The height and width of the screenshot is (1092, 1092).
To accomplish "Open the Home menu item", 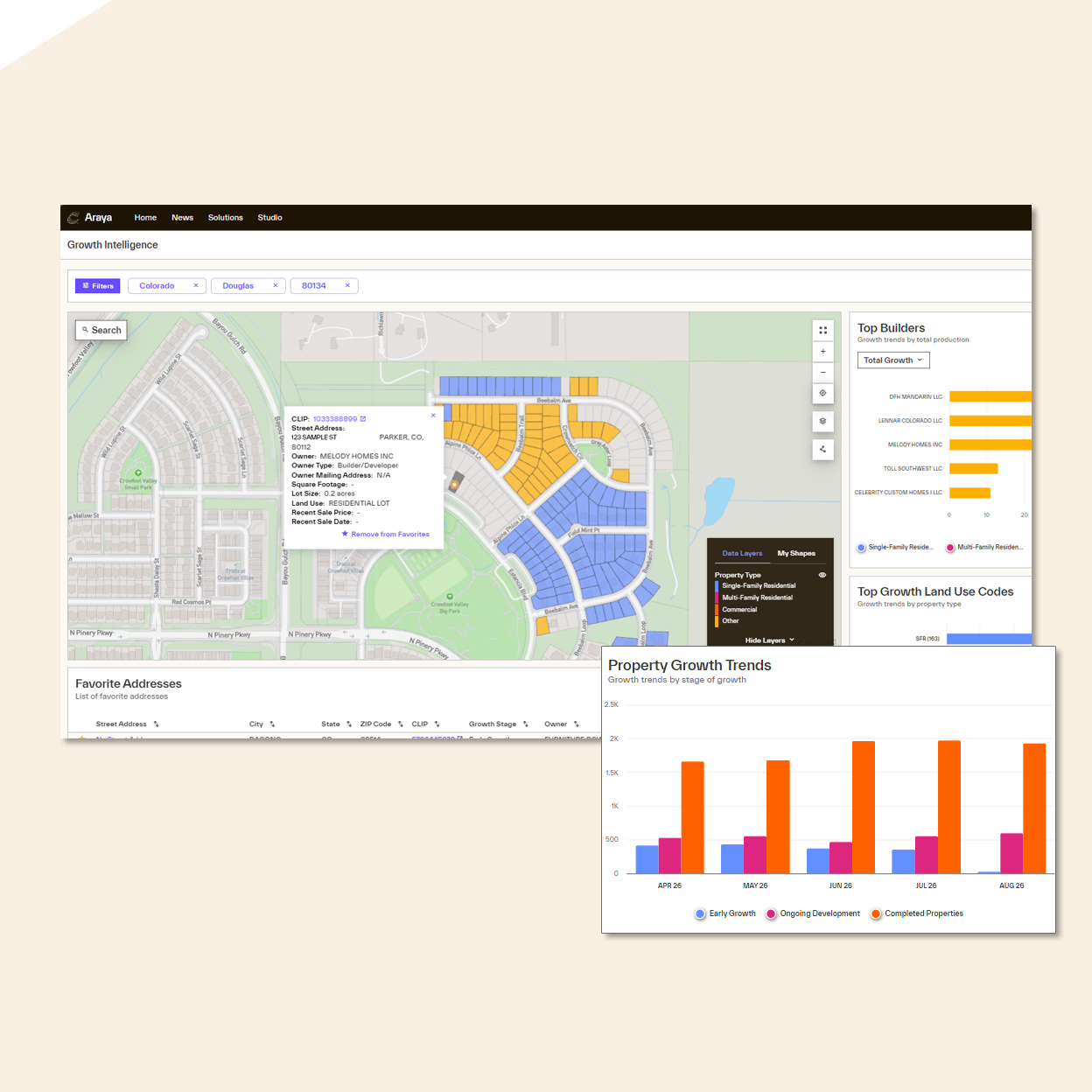I will coord(145,218).
